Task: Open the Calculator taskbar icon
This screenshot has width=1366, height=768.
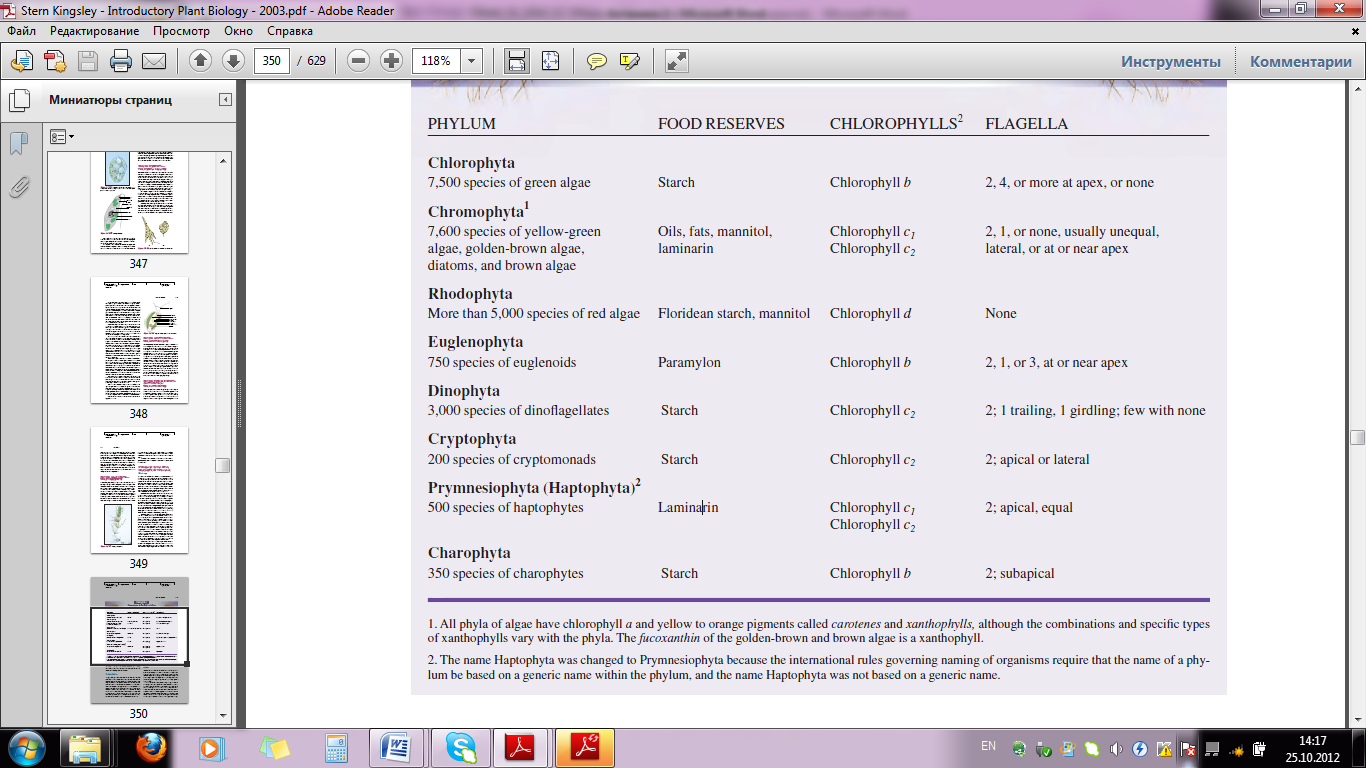Action: click(x=335, y=748)
